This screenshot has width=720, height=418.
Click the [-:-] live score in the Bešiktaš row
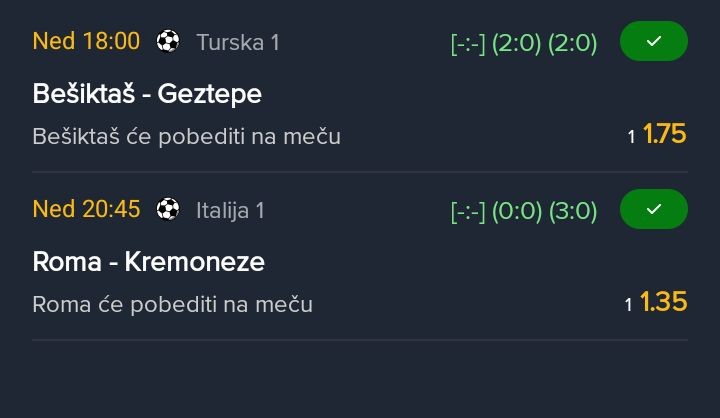[x=468, y=43]
